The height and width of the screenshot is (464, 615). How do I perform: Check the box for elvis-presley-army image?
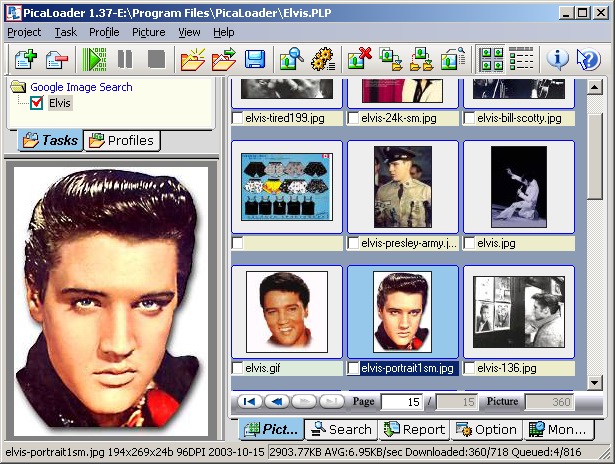click(353, 243)
